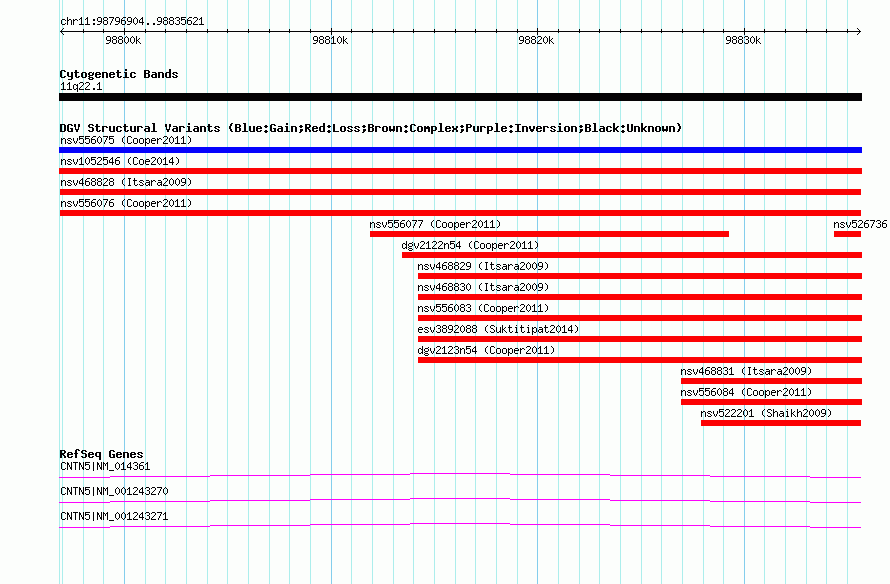Viewport: 890px width, 584px height.
Task: Click the nsv556083 (Cooper2011) label
Action: click(483, 308)
